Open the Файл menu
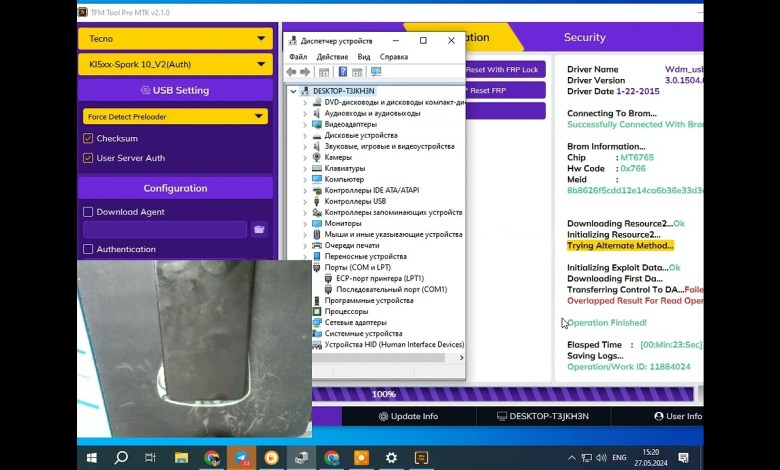 298,57
